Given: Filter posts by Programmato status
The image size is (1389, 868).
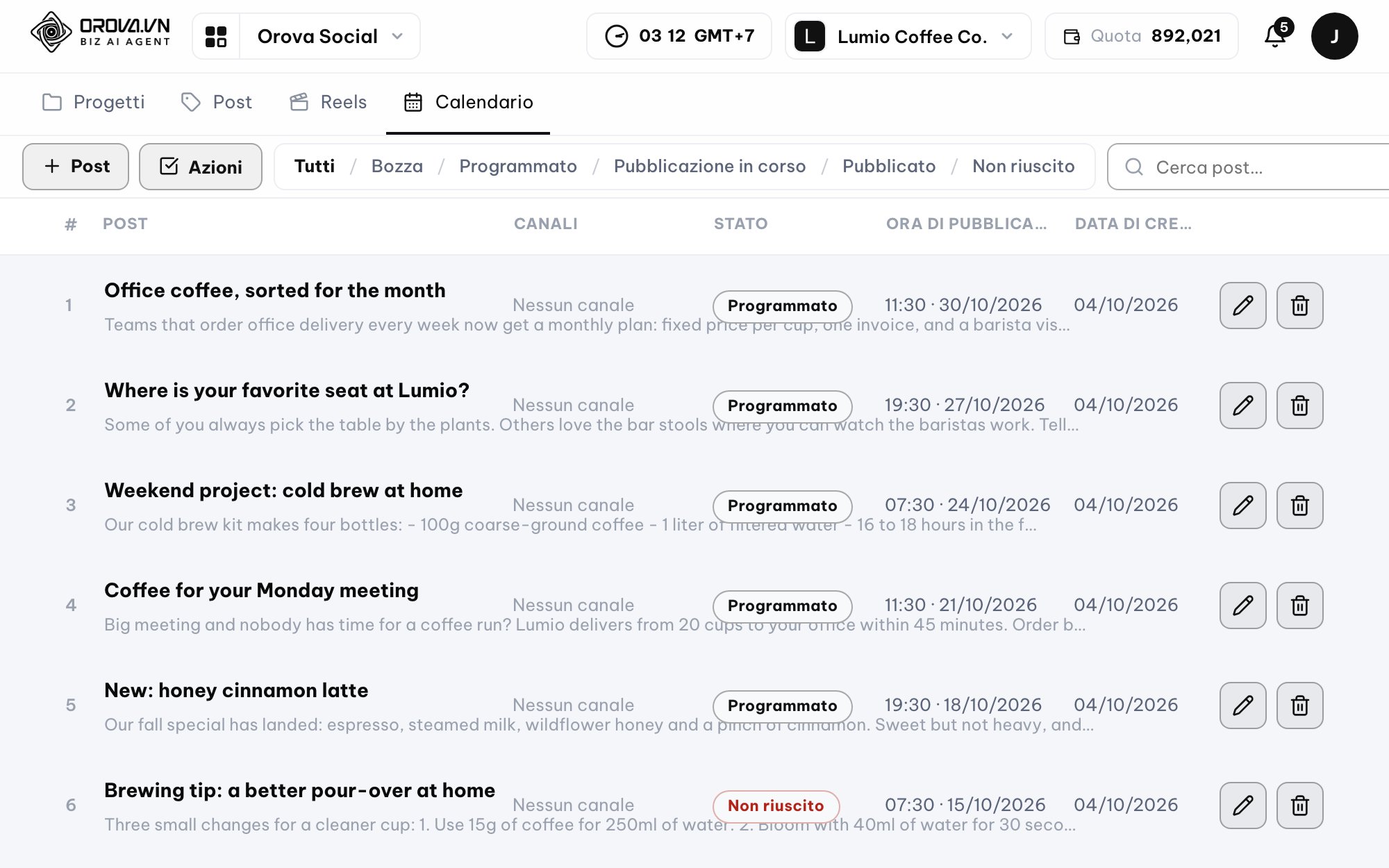Looking at the screenshot, I should click(x=518, y=166).
